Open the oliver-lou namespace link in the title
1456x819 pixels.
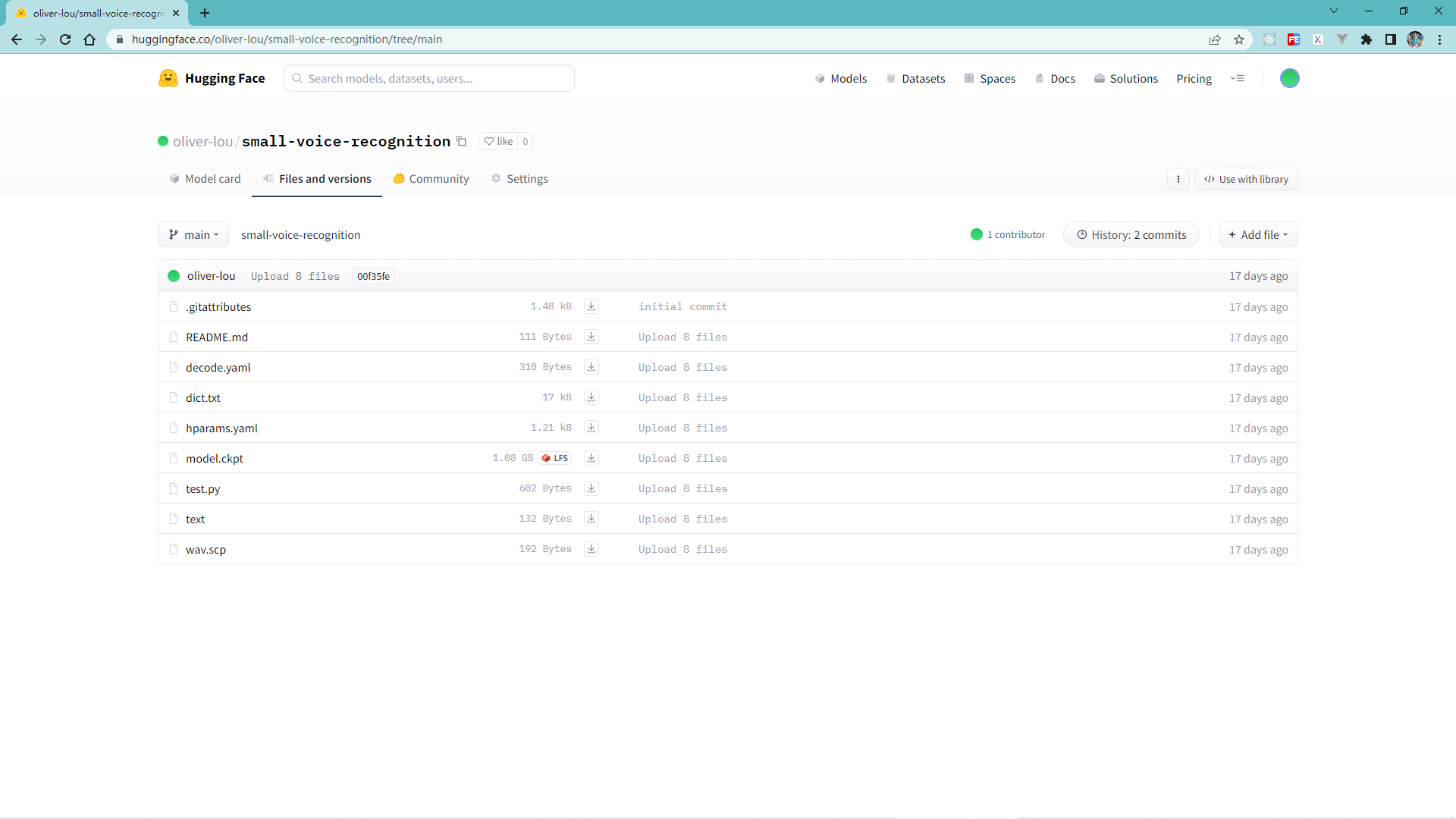[x=202, y=141]
